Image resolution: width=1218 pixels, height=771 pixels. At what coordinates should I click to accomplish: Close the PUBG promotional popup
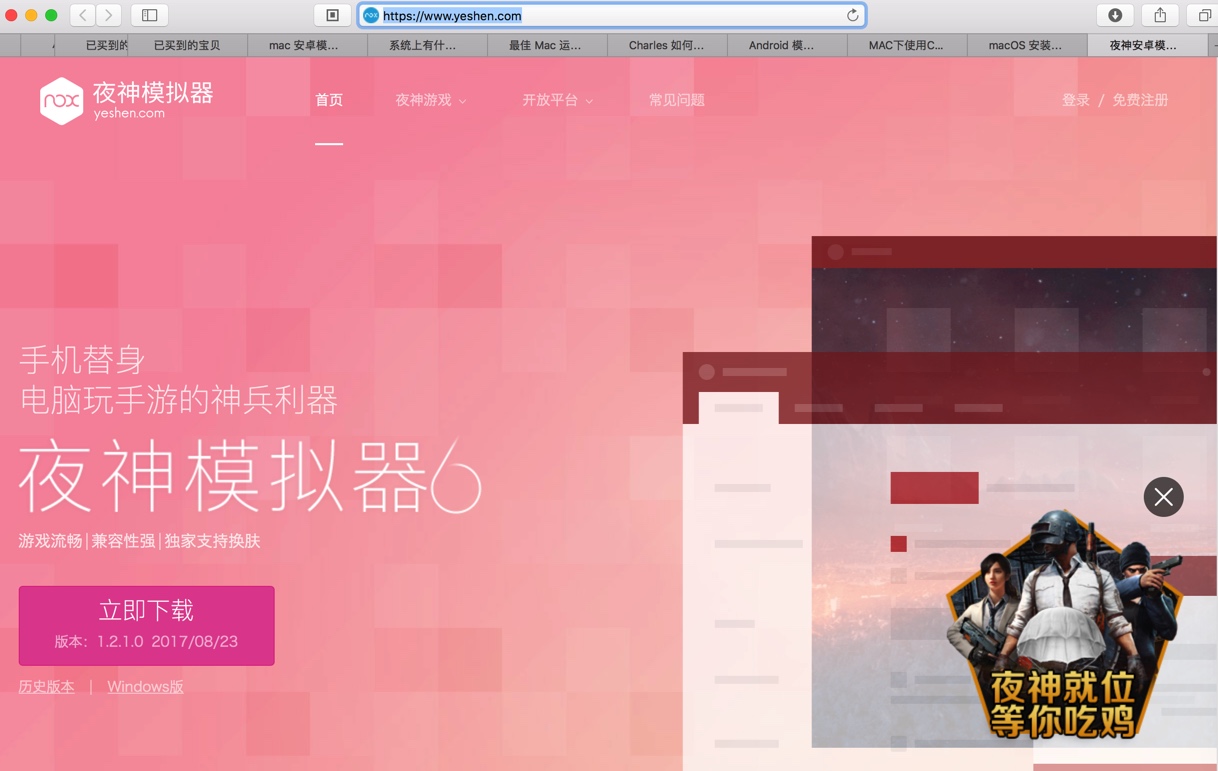pos(1163,497)
